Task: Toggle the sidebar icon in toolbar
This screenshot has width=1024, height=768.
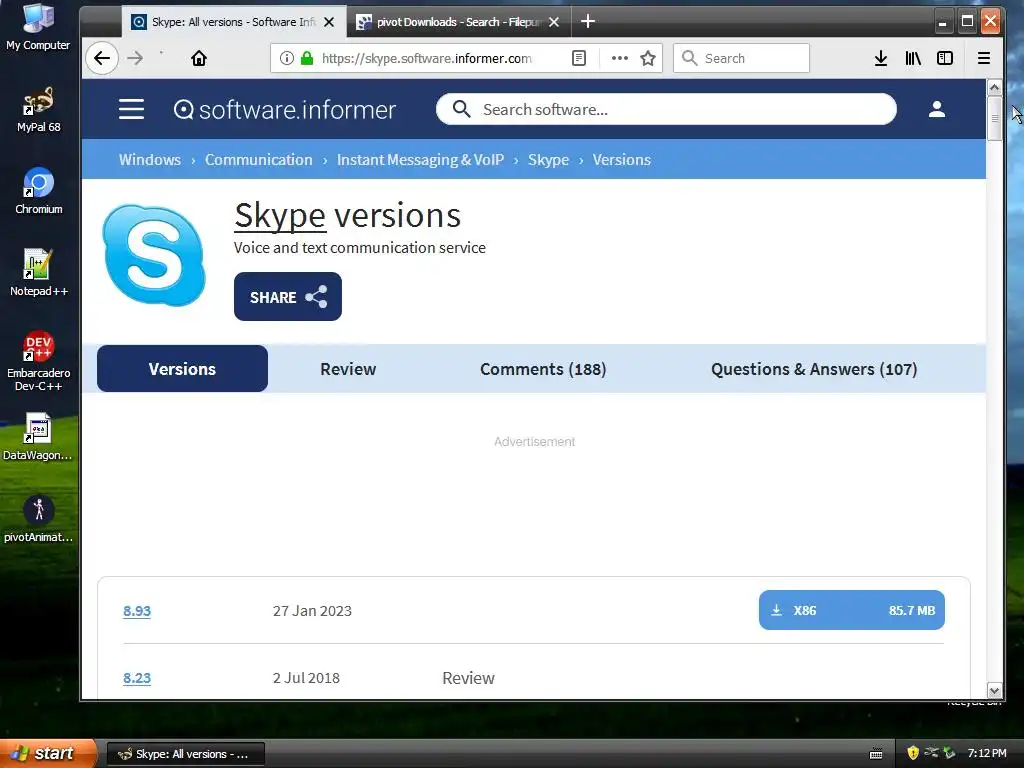Action: (x=945, y=58)
